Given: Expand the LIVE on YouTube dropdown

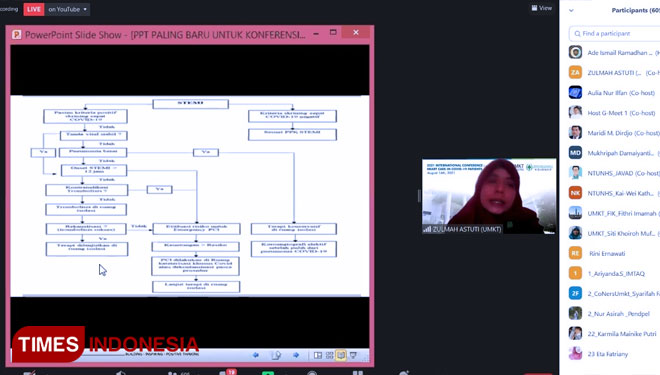Looking at the screenshot, I should (67, 9).
